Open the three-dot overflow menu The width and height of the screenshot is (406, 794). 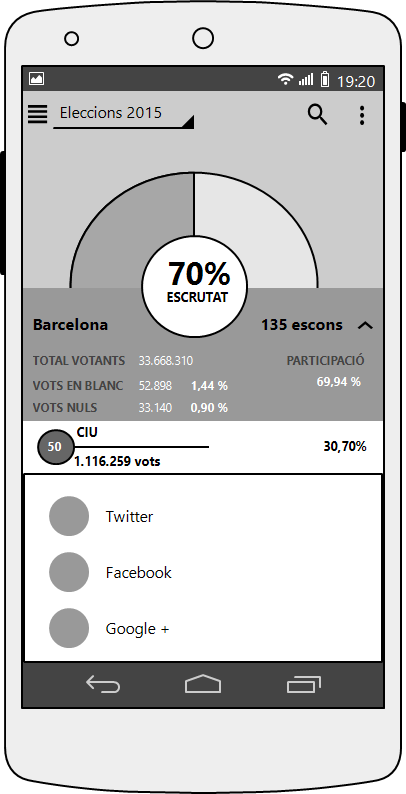coord(361,115)
